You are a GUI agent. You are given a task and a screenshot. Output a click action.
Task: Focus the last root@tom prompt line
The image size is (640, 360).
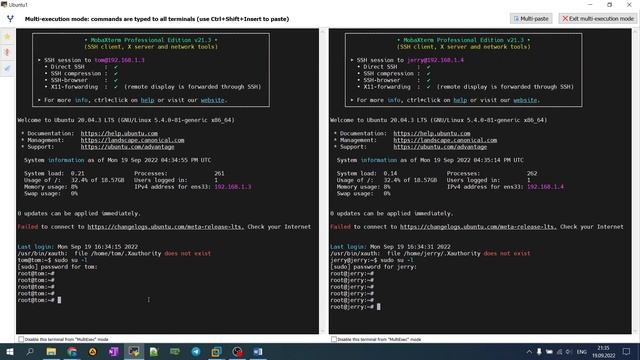coord(39,300)
